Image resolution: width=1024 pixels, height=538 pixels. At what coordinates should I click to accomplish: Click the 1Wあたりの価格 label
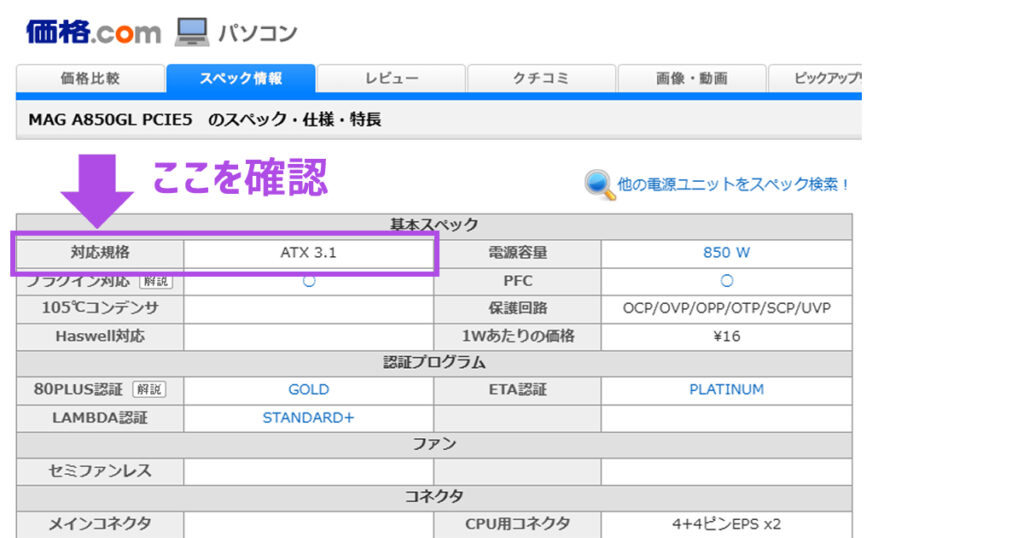point(517,336)
